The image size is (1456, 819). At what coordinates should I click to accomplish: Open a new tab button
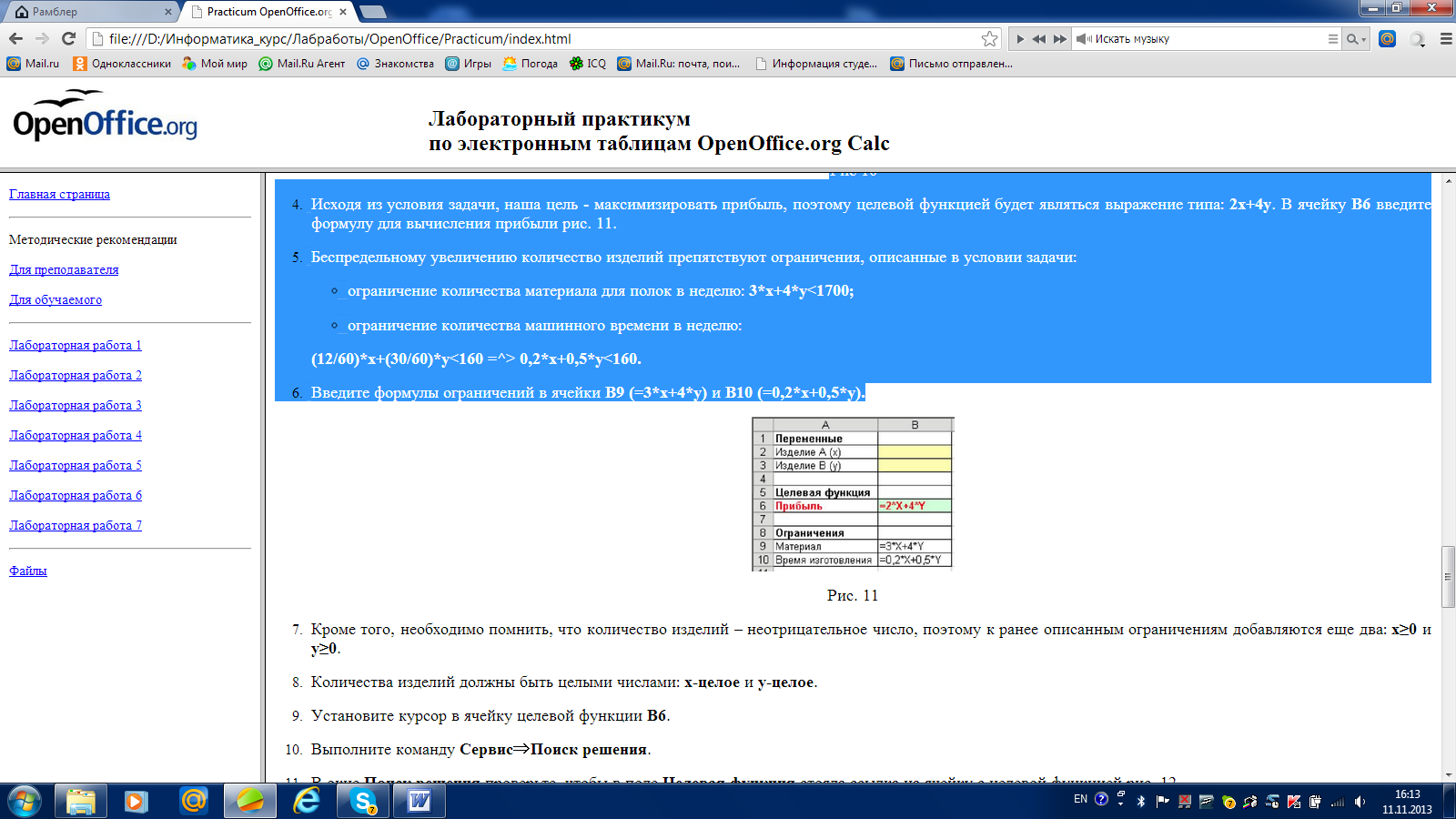[373, 12]
